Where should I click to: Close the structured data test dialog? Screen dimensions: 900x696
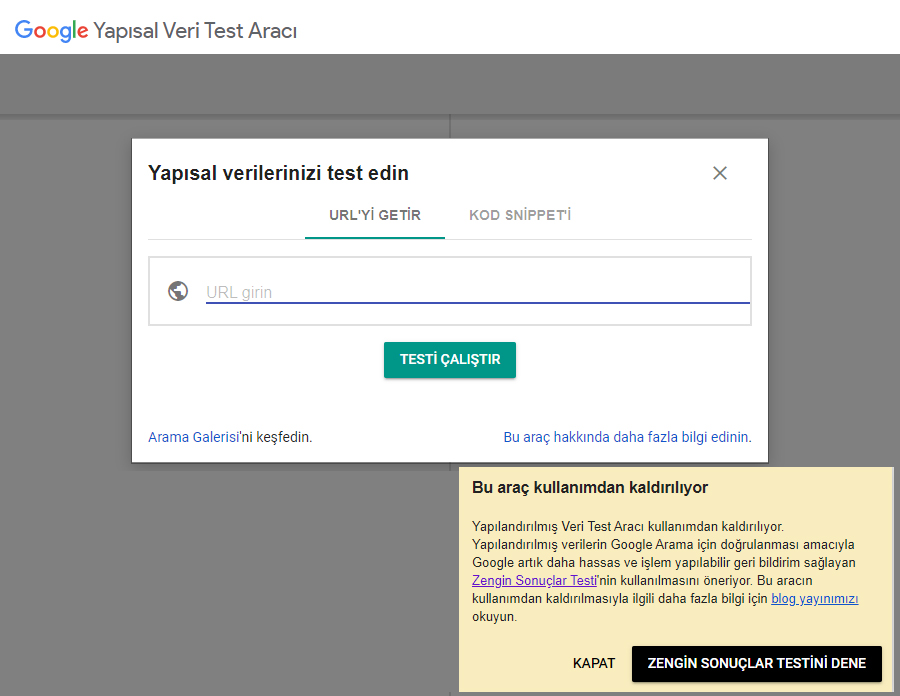720,173
